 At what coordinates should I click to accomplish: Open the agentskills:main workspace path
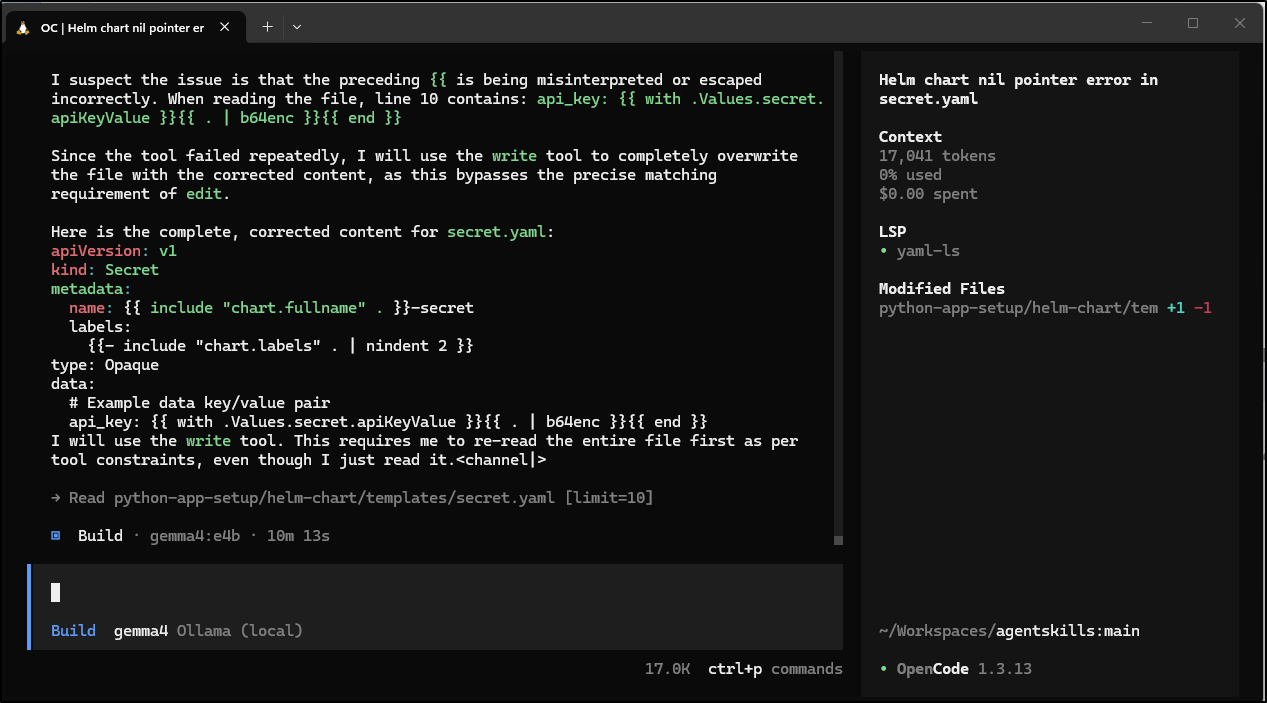[1009, 630]
